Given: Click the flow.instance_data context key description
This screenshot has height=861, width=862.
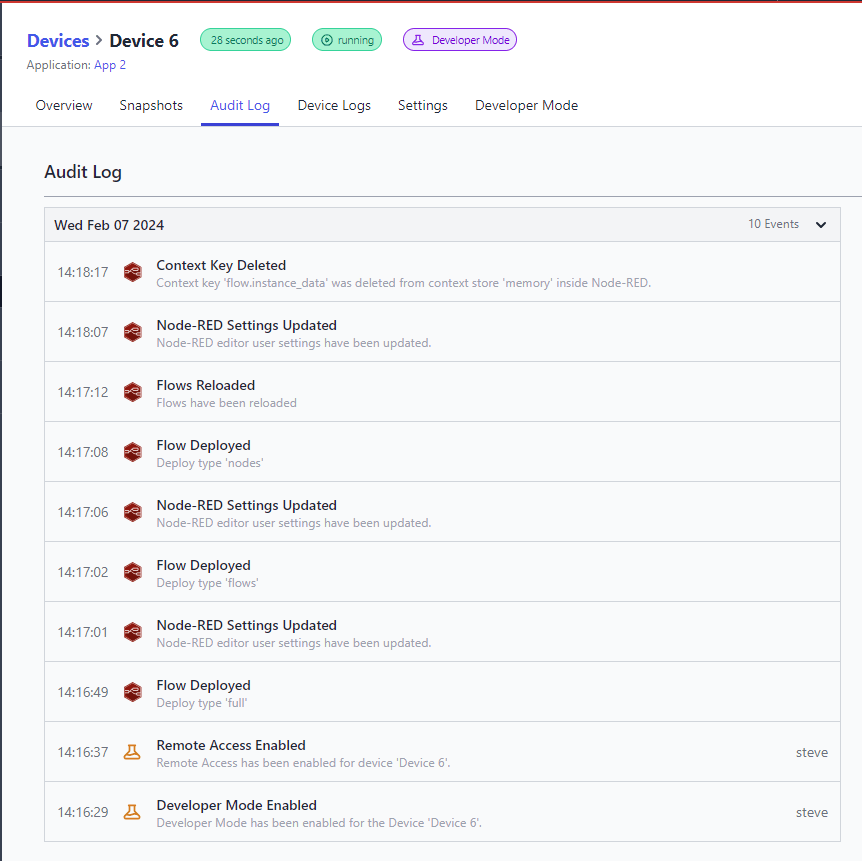Looking at the screenshot, I should pyautogui.click(x=404, y=283).
